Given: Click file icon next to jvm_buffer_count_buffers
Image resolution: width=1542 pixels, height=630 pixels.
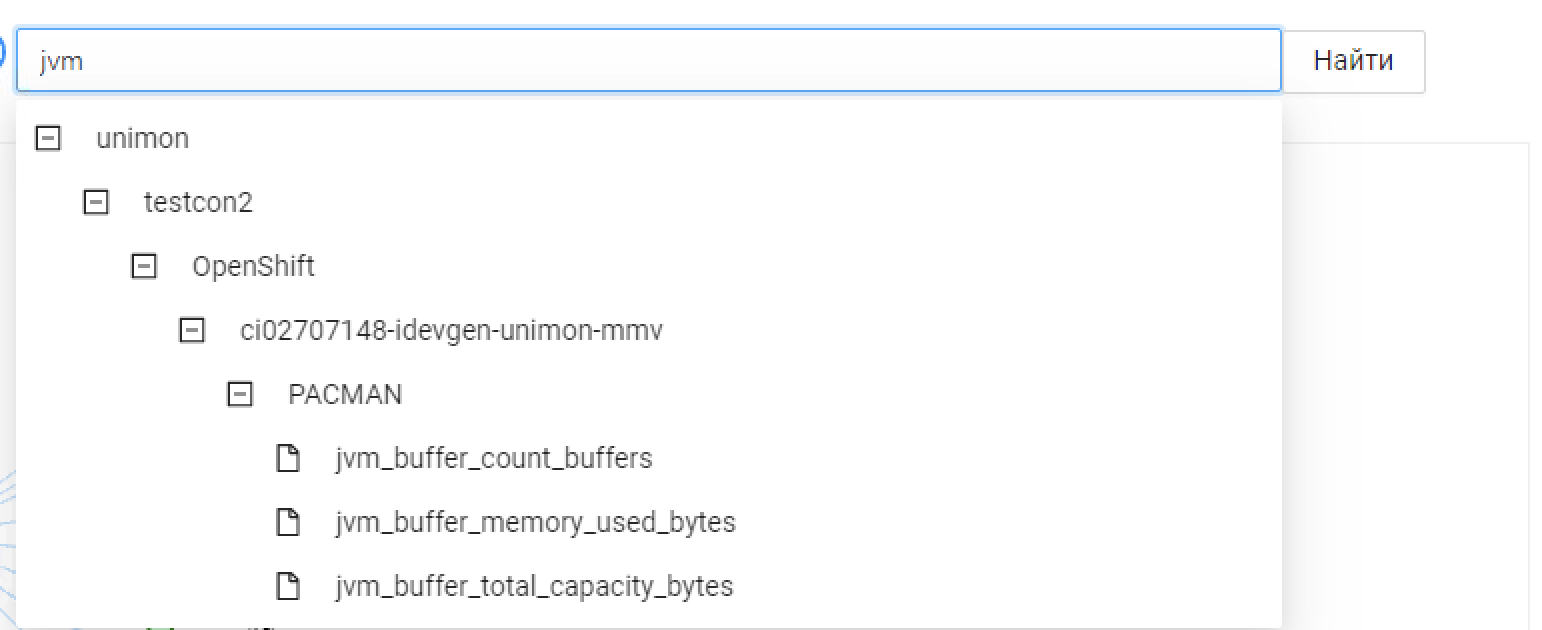Looking at the screenshot, I should tap(288, 458).
